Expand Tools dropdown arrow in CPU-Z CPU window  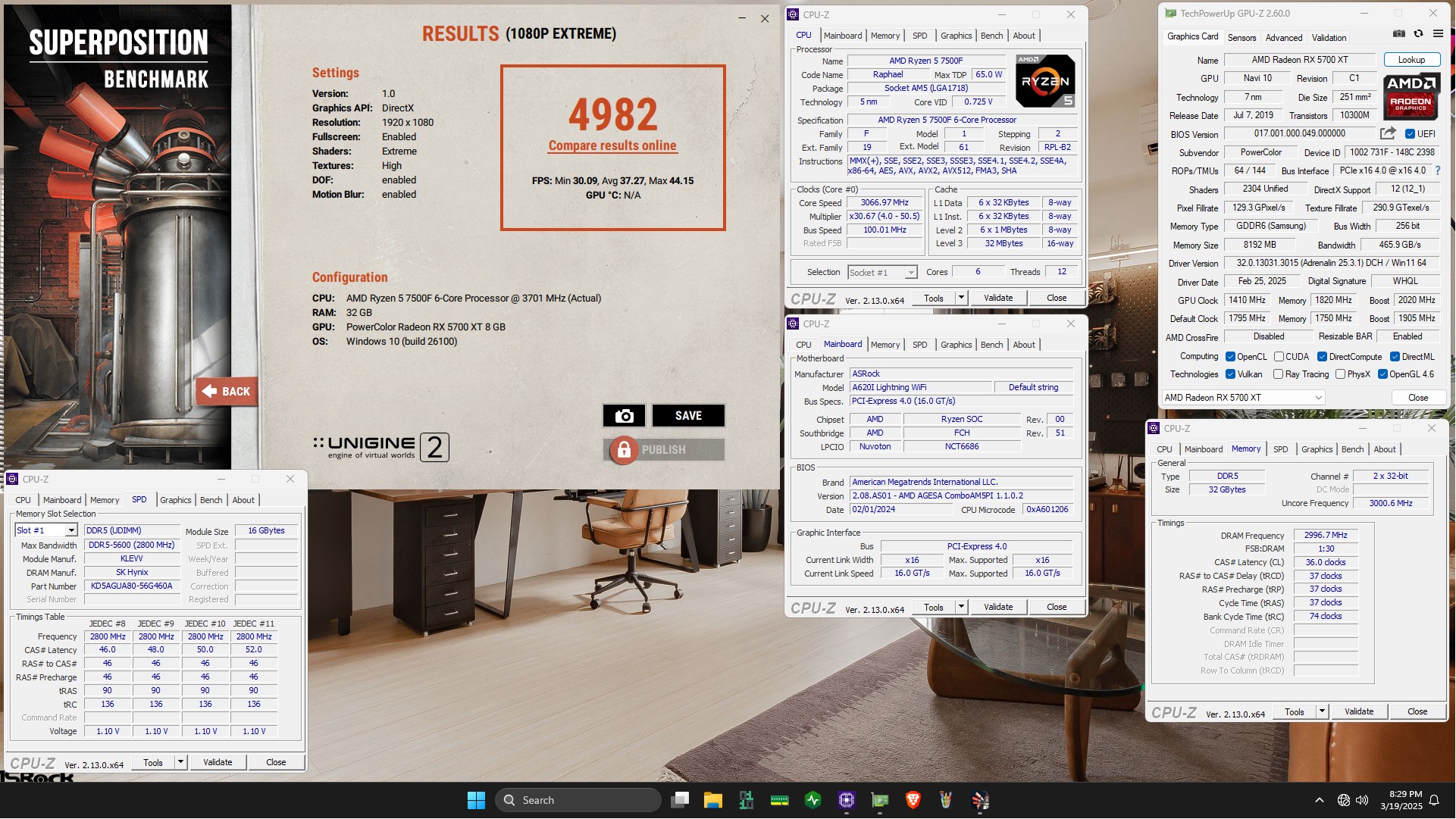[961, 298]
